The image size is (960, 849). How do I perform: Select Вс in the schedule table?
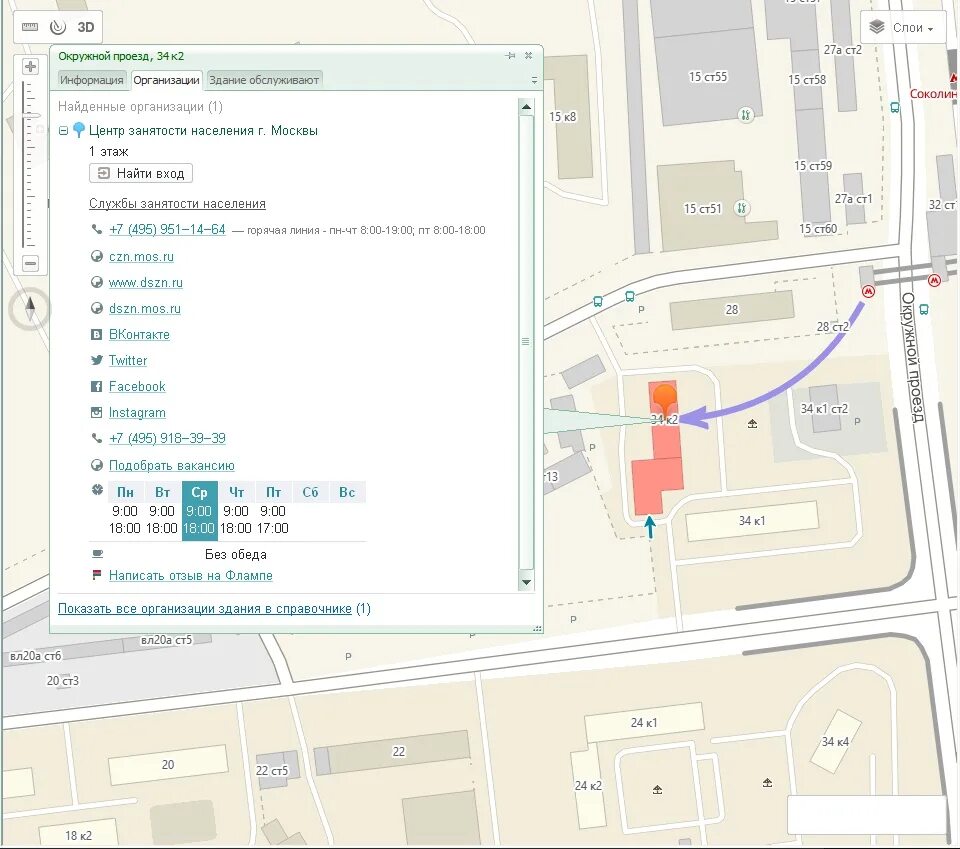click(x=347, y=492)
